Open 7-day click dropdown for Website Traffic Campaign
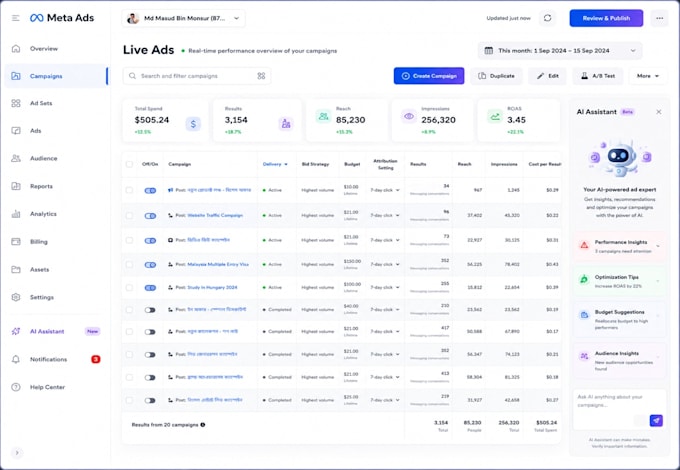Image resolution: width=680 pixels, height=470 pixels. point(385,215)
